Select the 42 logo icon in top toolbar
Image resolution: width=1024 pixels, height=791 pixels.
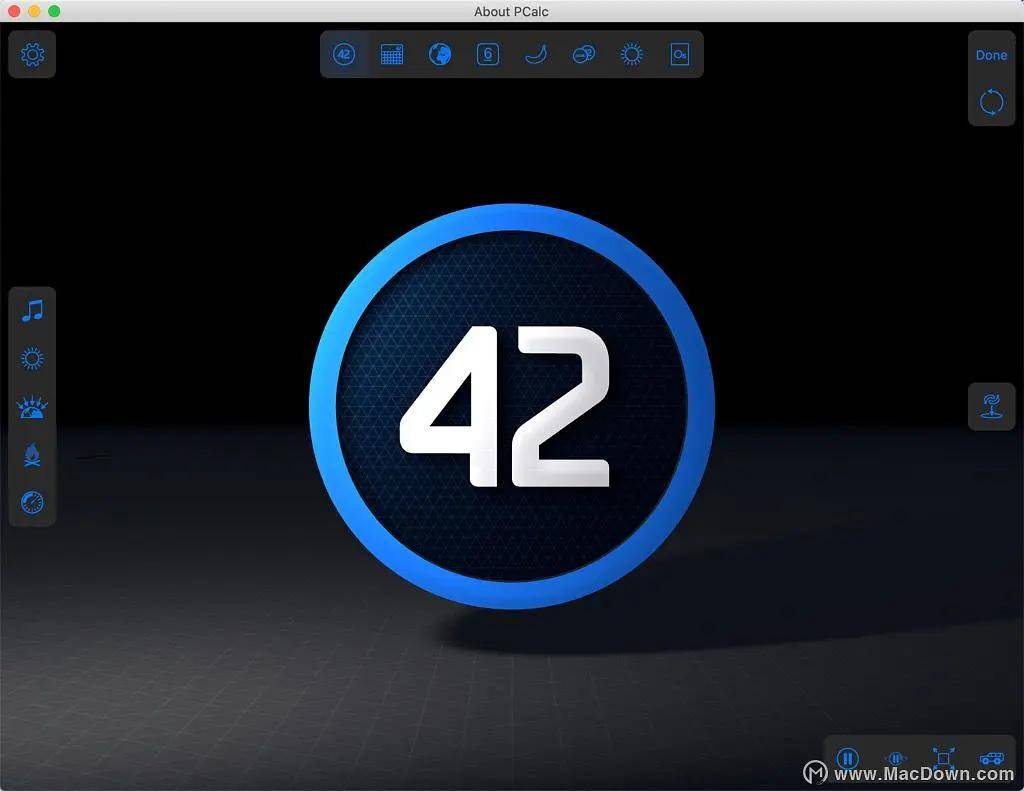click(344, 55)
